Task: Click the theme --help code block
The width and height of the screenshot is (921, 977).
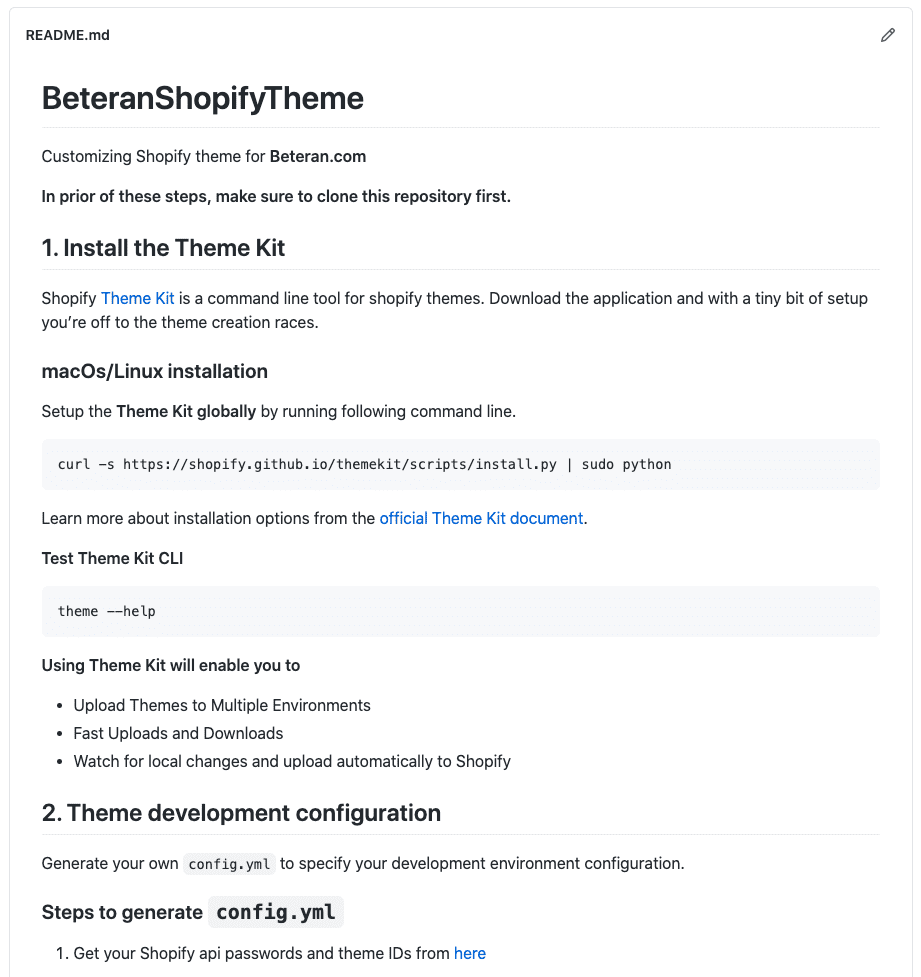Action: click(460, 611)
